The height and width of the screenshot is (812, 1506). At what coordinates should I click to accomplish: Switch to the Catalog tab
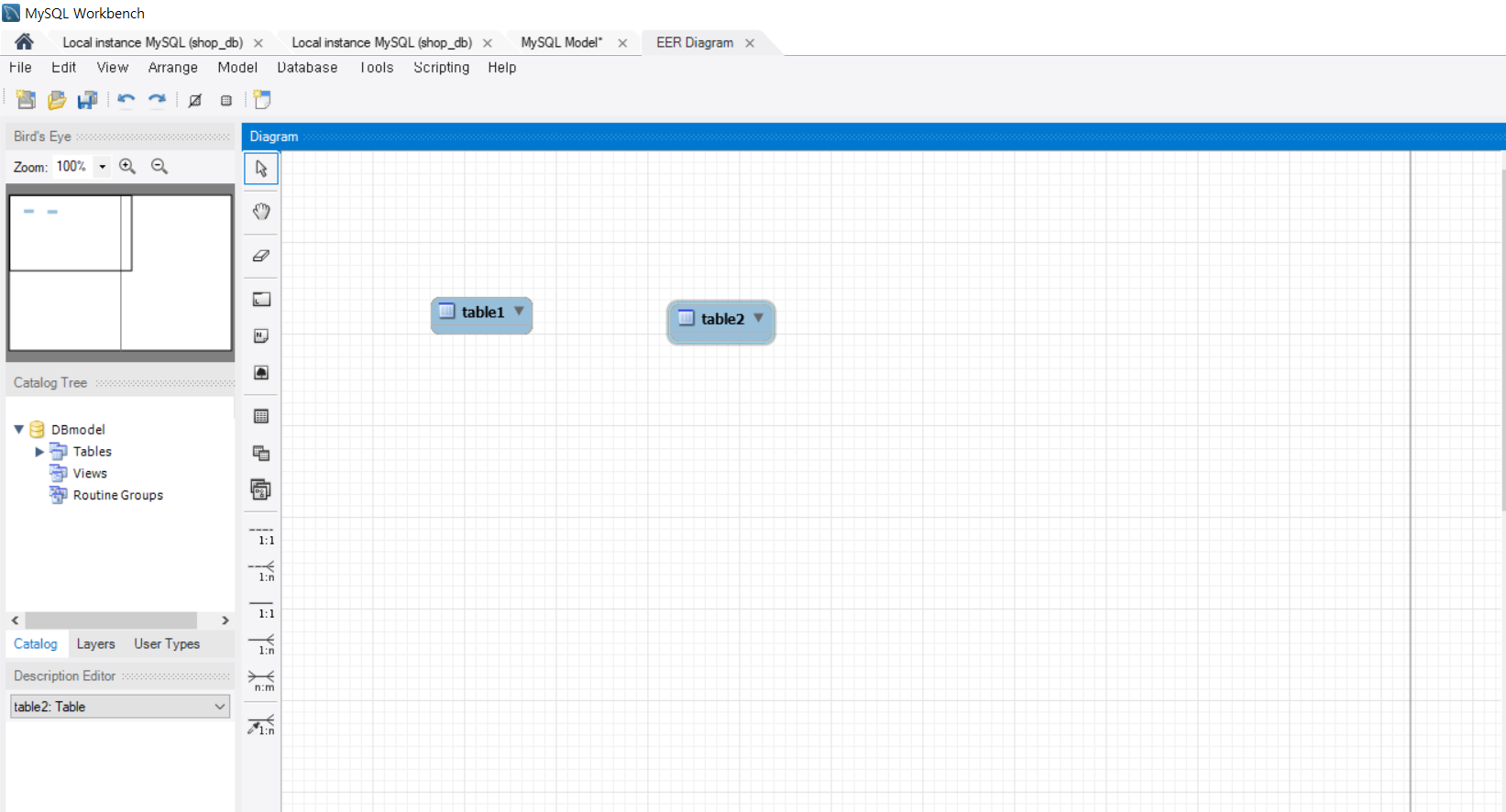tap(36, 643)
